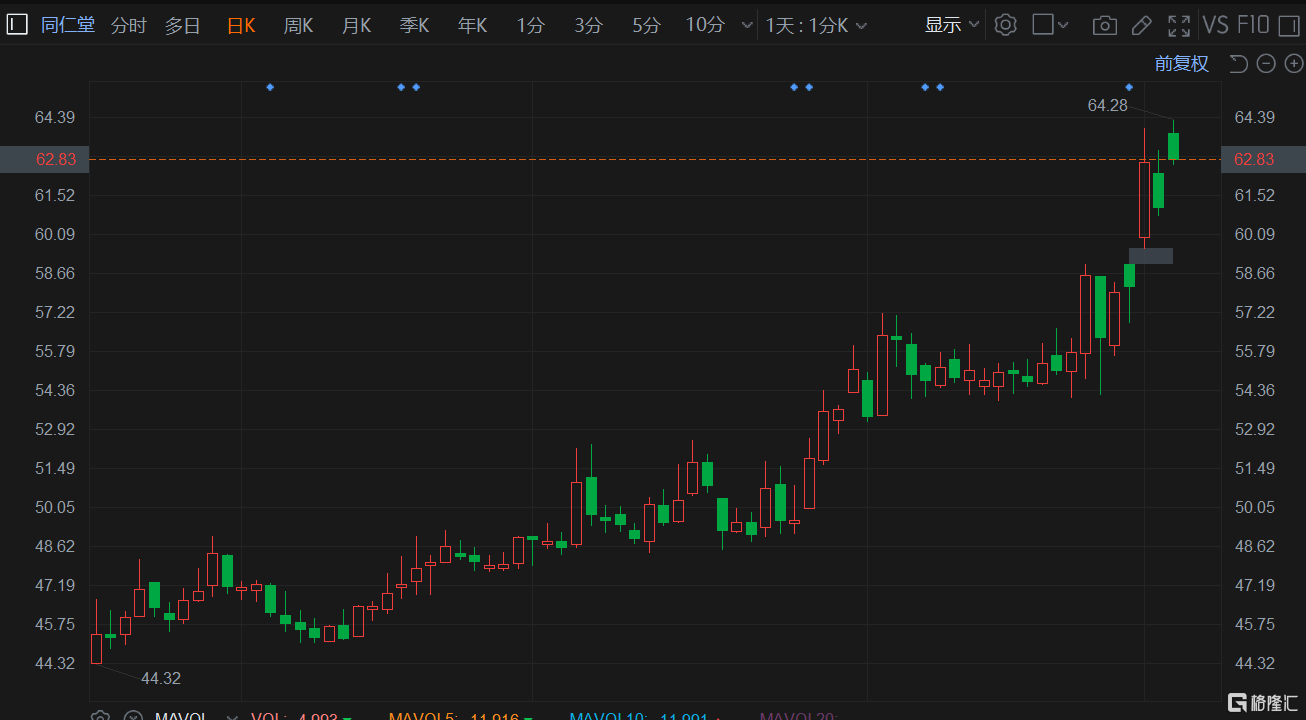Select the 年K yearly chart tab

[472, 25]
